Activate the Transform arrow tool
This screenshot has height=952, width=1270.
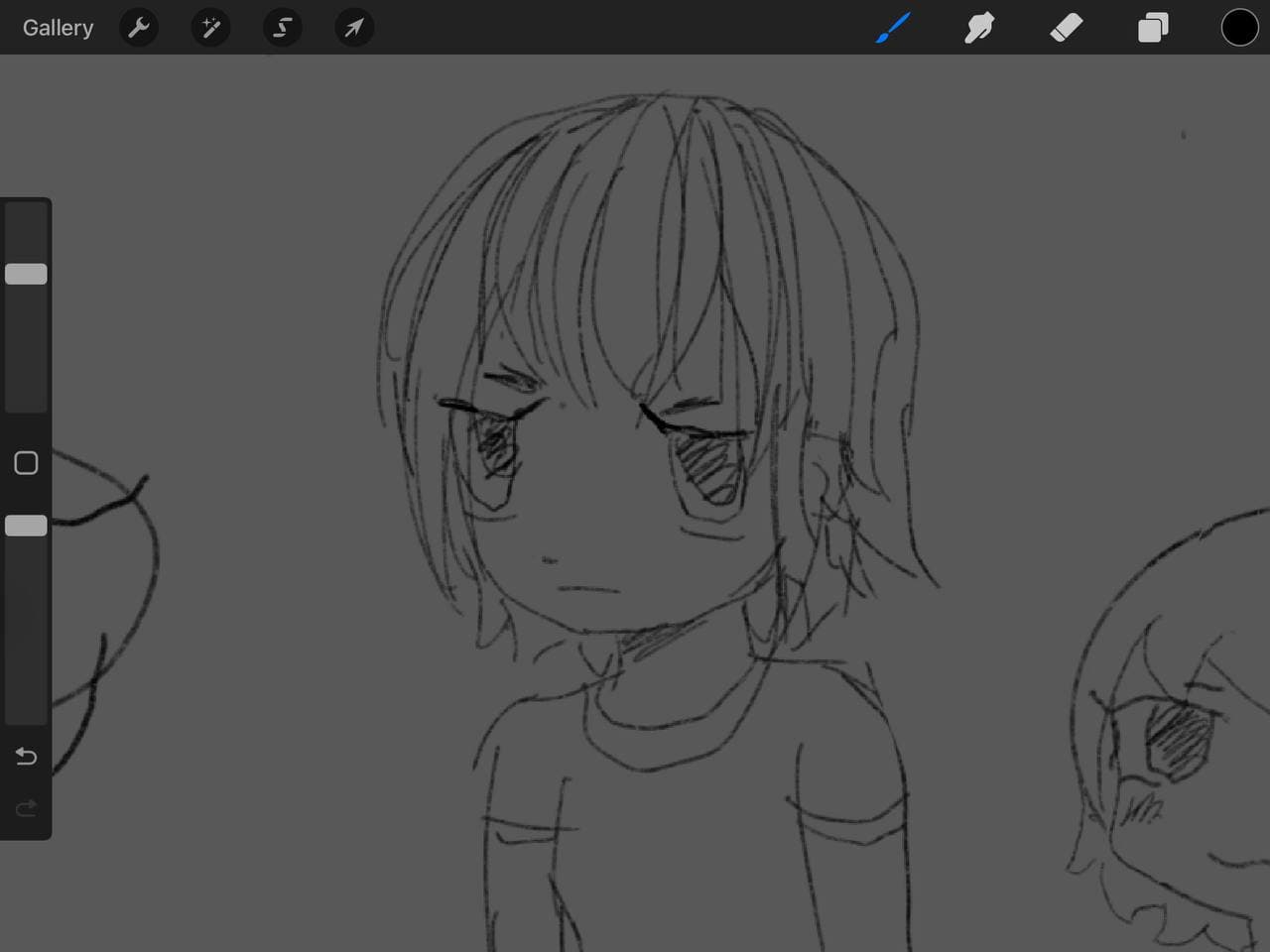click(353, 28)
